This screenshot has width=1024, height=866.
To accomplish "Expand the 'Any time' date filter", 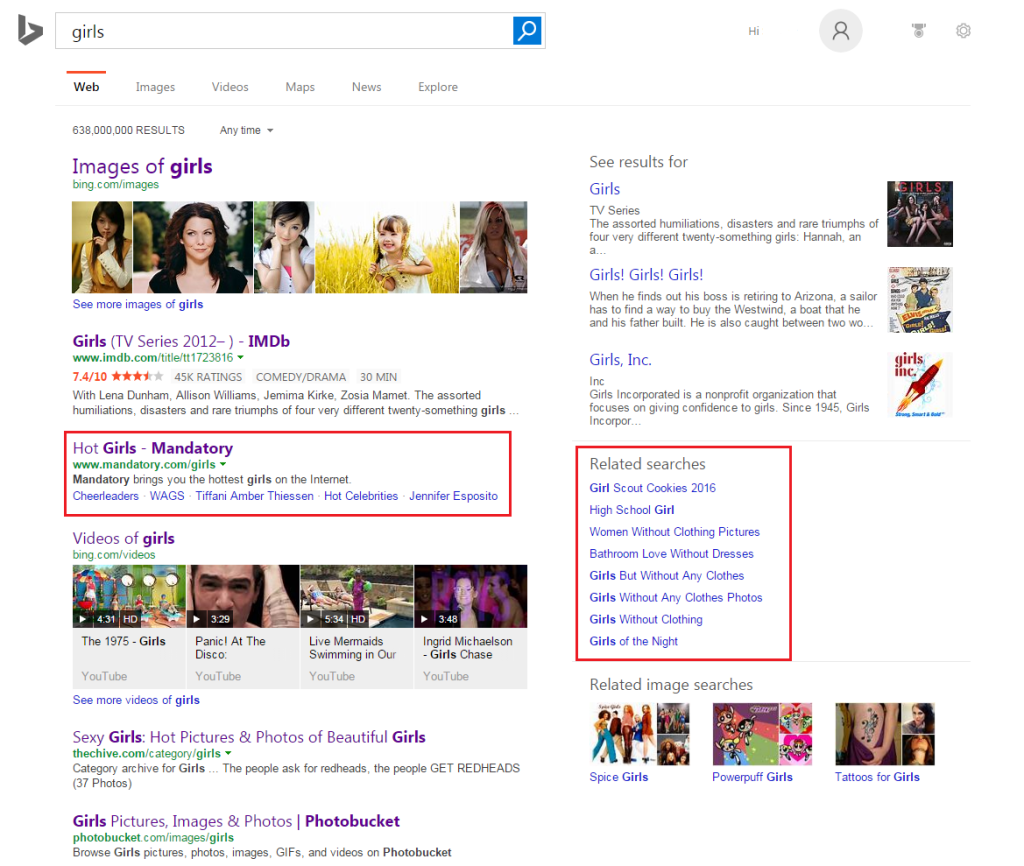I will [x=247, y=130].
